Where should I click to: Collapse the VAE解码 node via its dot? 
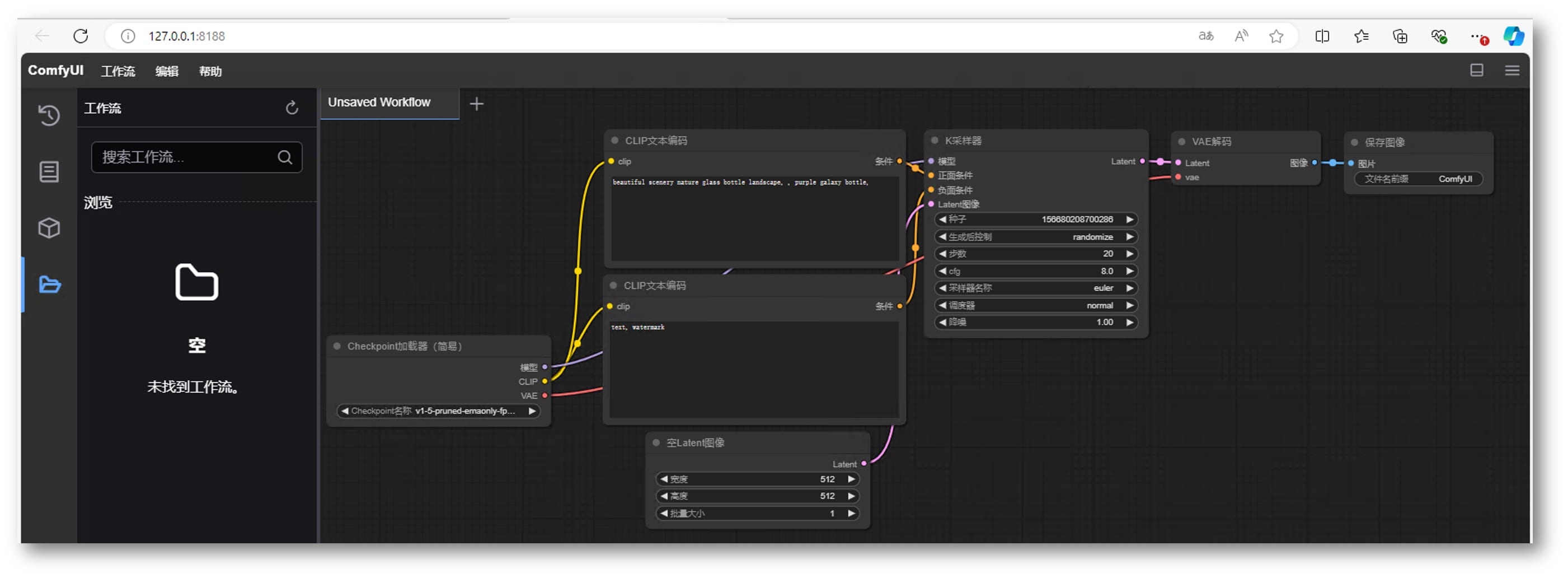pyautogui.click(x=1181, y=141)
